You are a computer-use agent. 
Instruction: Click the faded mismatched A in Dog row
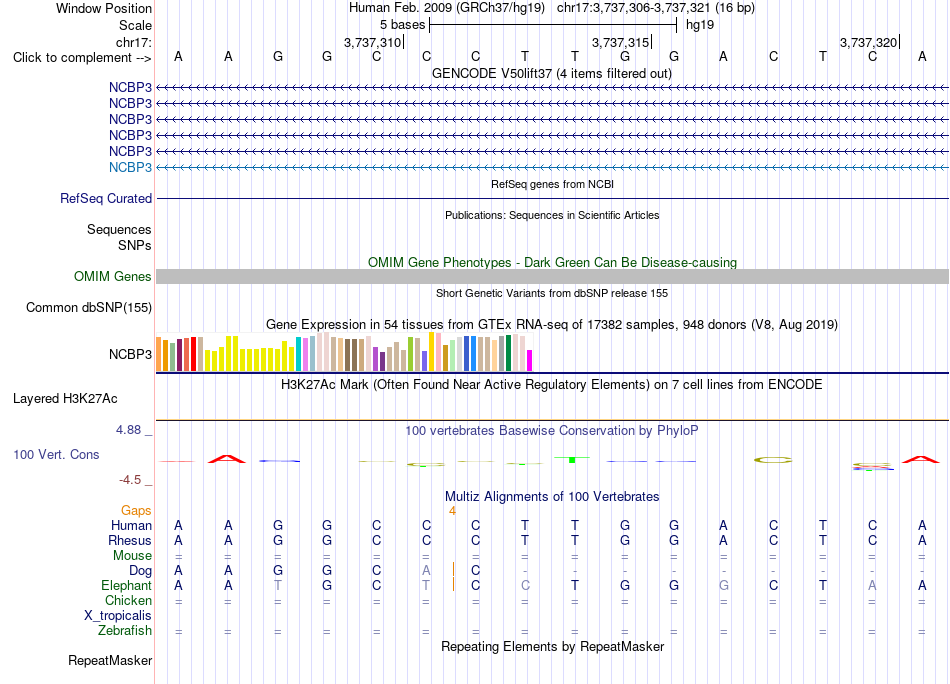point(426,571)
